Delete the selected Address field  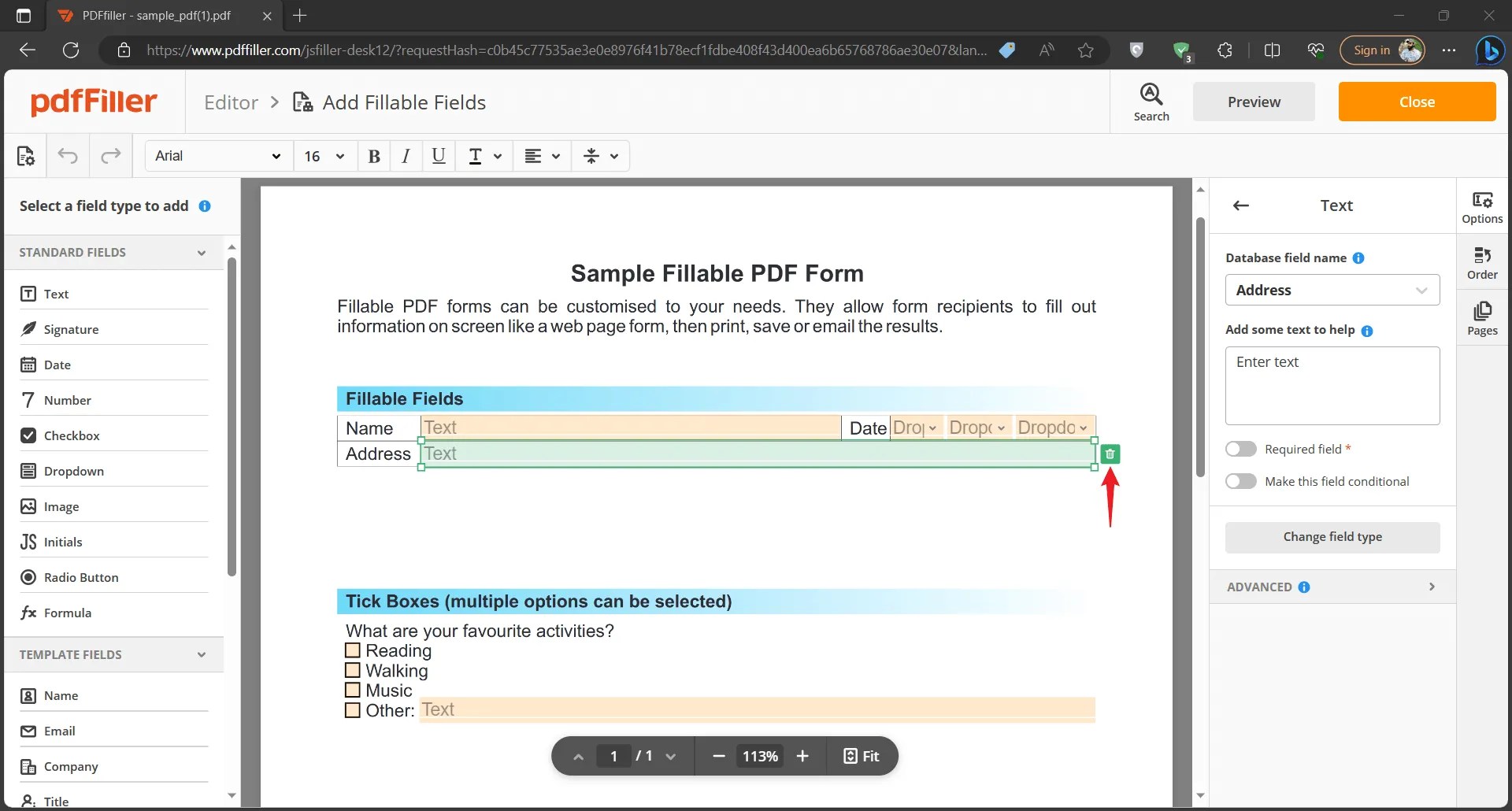[1110, 454]
